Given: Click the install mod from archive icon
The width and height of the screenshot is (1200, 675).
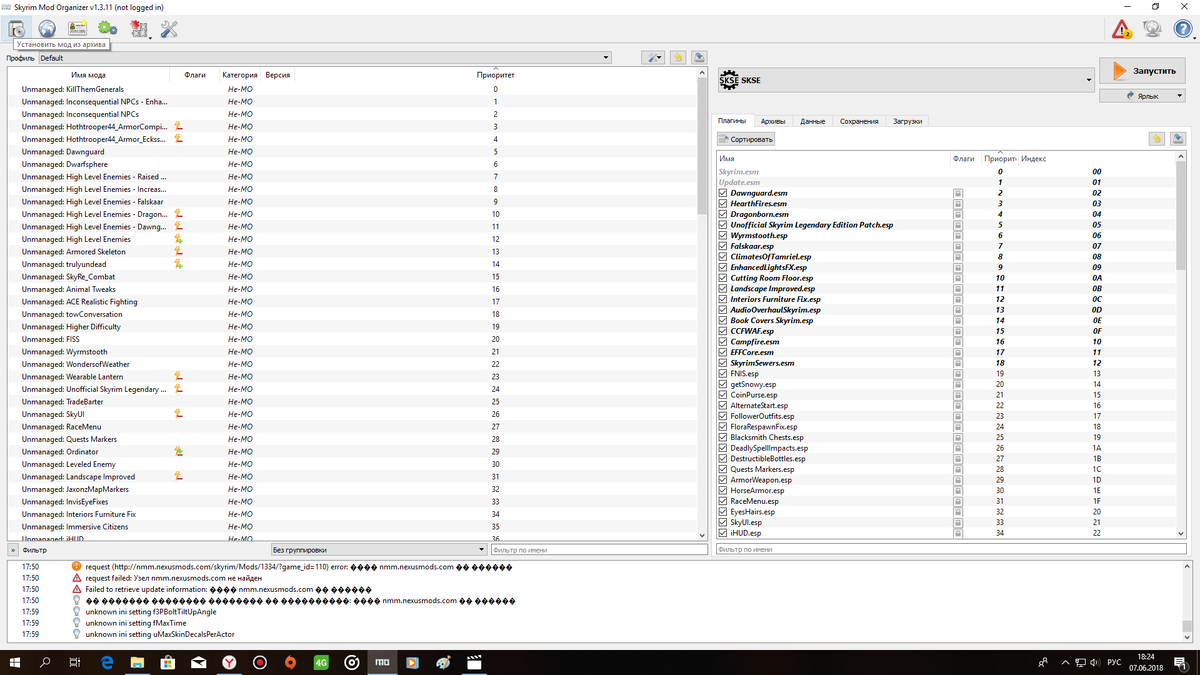Looking at the screenshot, I should click(17, 28).
